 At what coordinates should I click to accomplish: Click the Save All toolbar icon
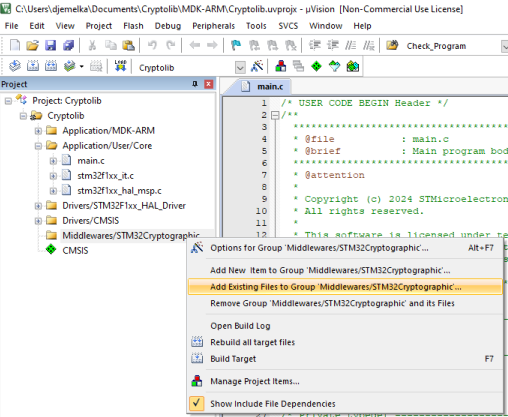(69, 45)
